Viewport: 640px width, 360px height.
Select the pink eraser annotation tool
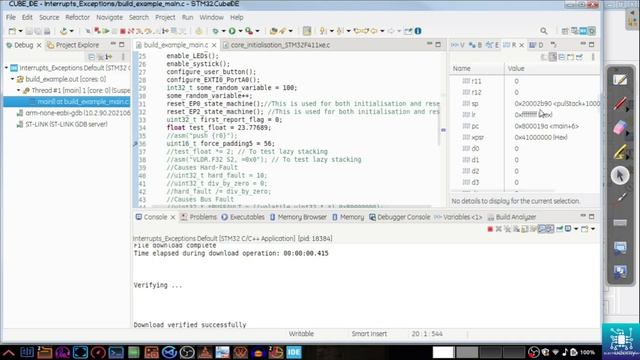pos(620,128)
